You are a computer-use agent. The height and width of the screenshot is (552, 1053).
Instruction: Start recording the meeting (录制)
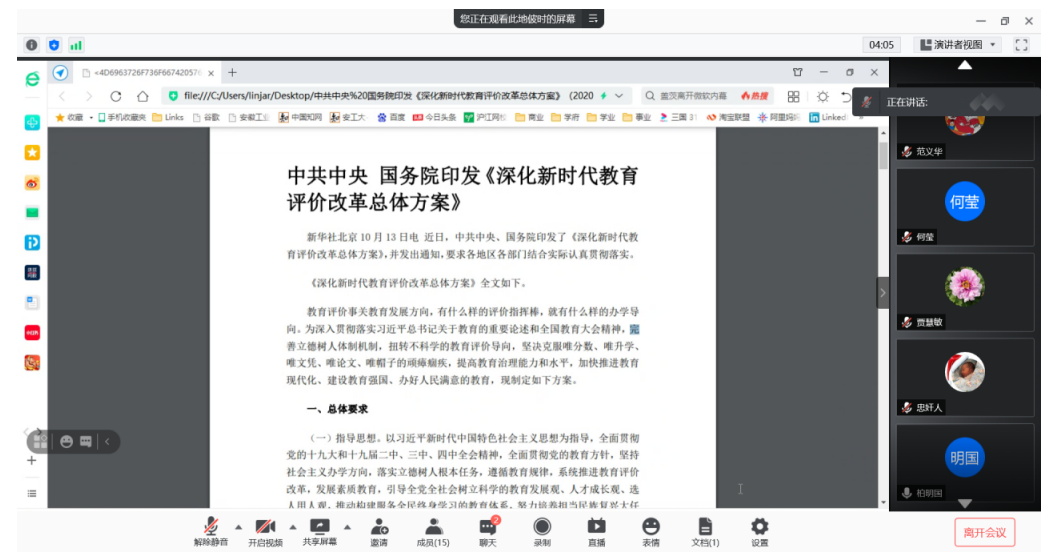(542, 532)
